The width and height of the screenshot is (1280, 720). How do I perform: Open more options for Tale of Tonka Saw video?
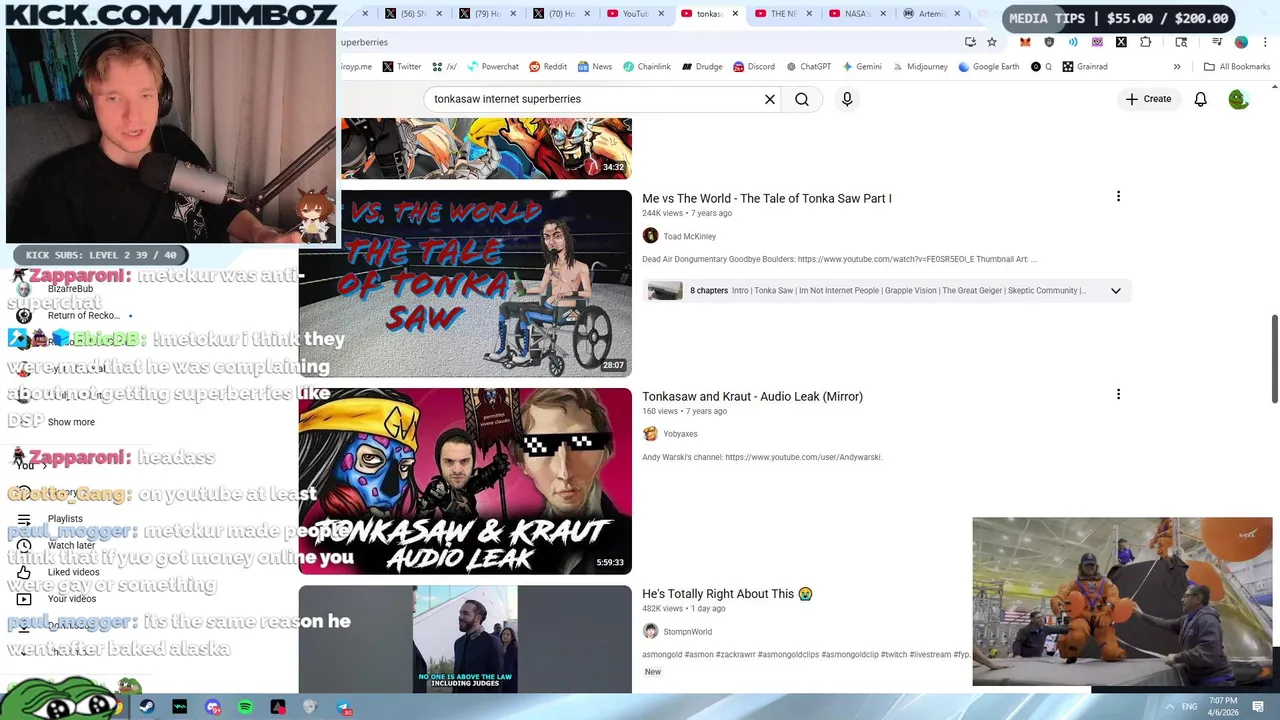pyautogui.click(x=1118, y=197)
